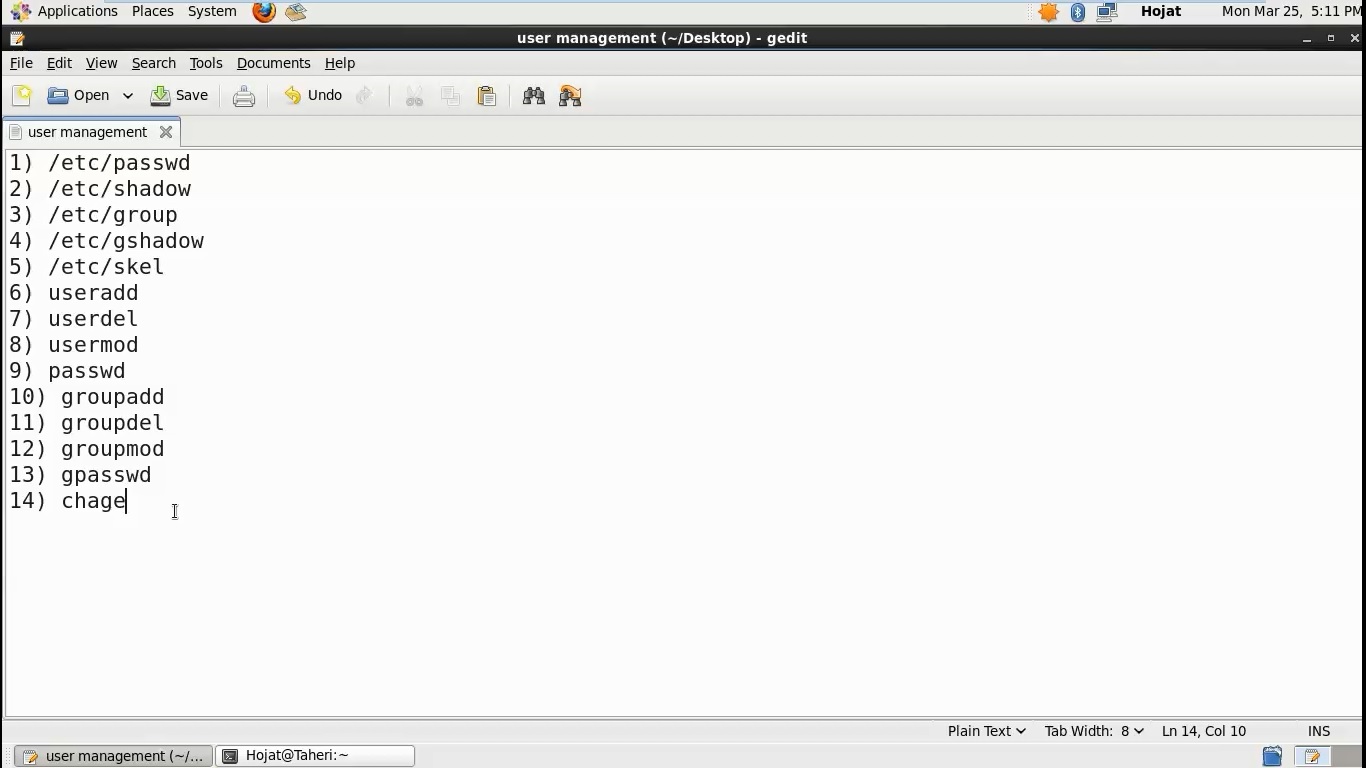
Task: Click the line "9) passwd"
Action: click(68, 371)
